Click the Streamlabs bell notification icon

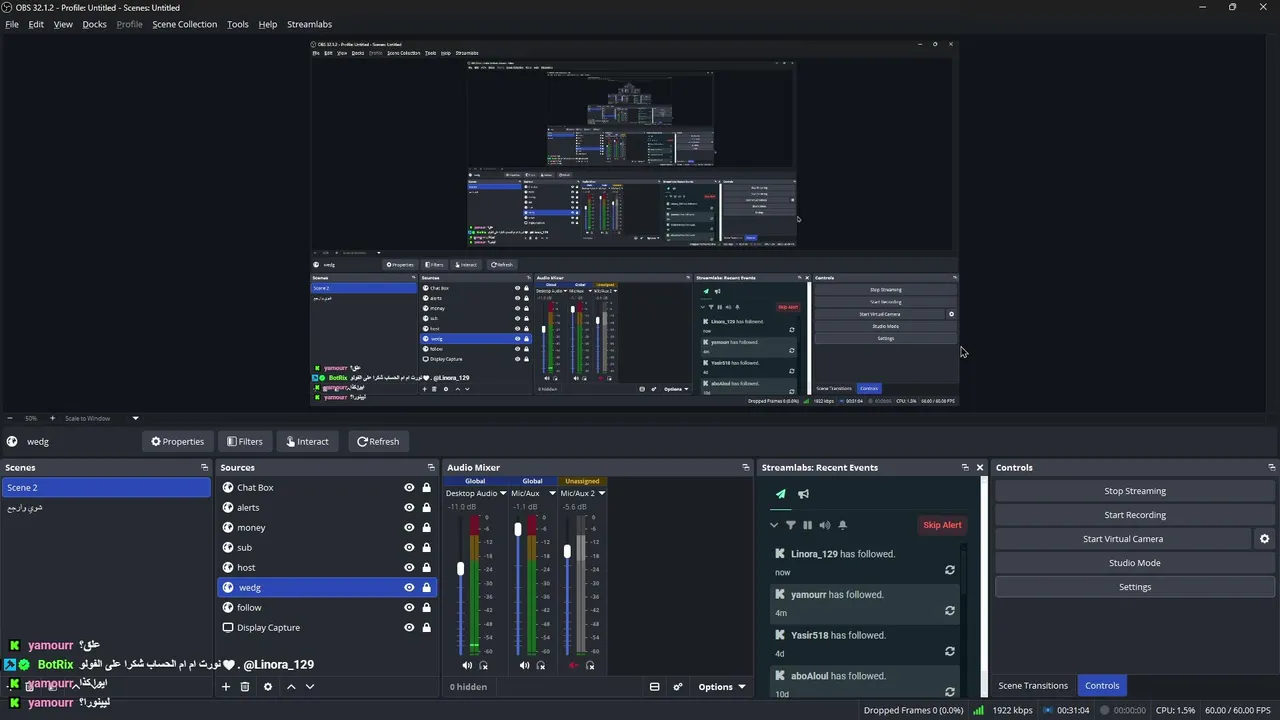(842, 525)
